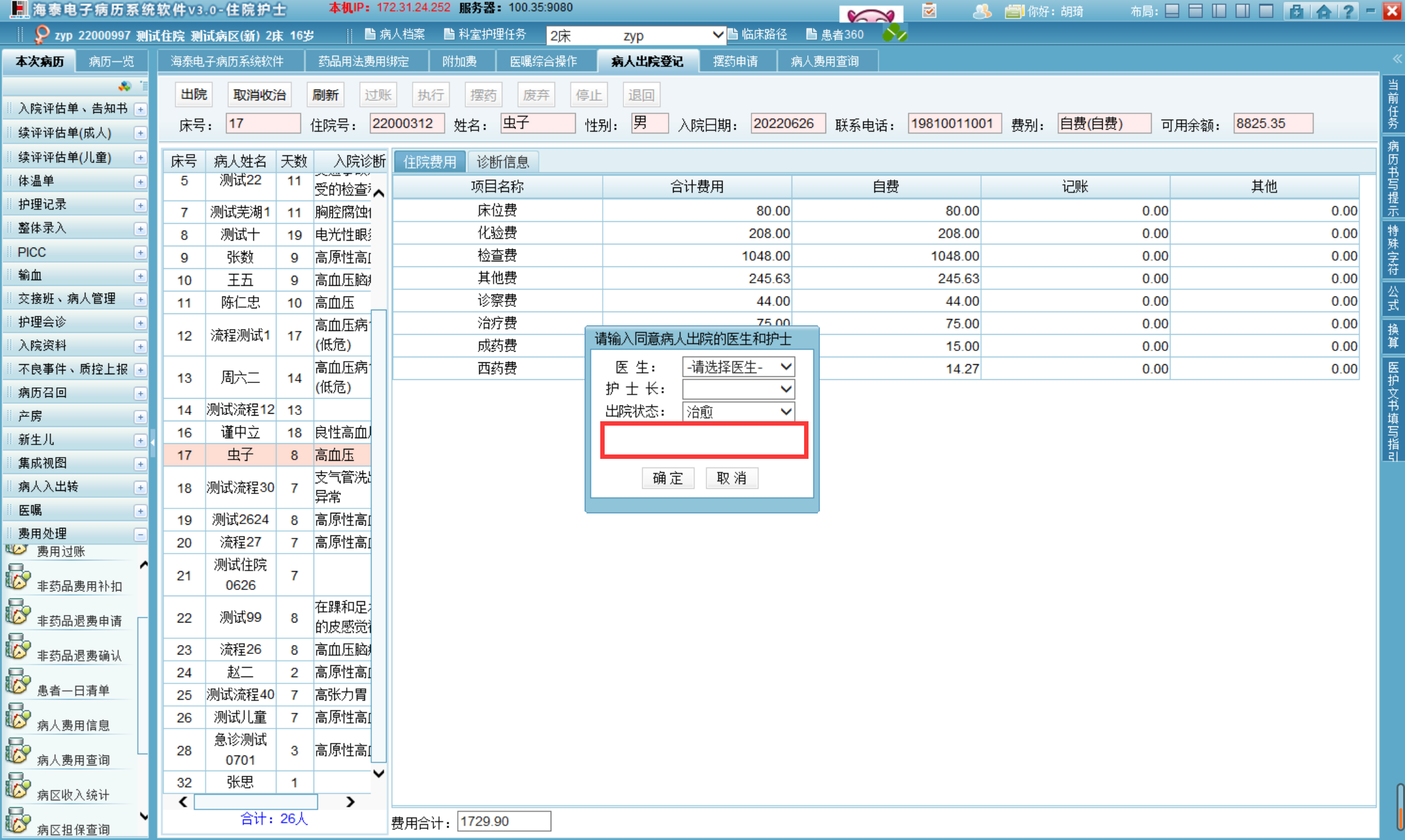Open 非药品费用补扣 icon in sidebar
This screenshot has width=1405, height=840.
[18, 577]
